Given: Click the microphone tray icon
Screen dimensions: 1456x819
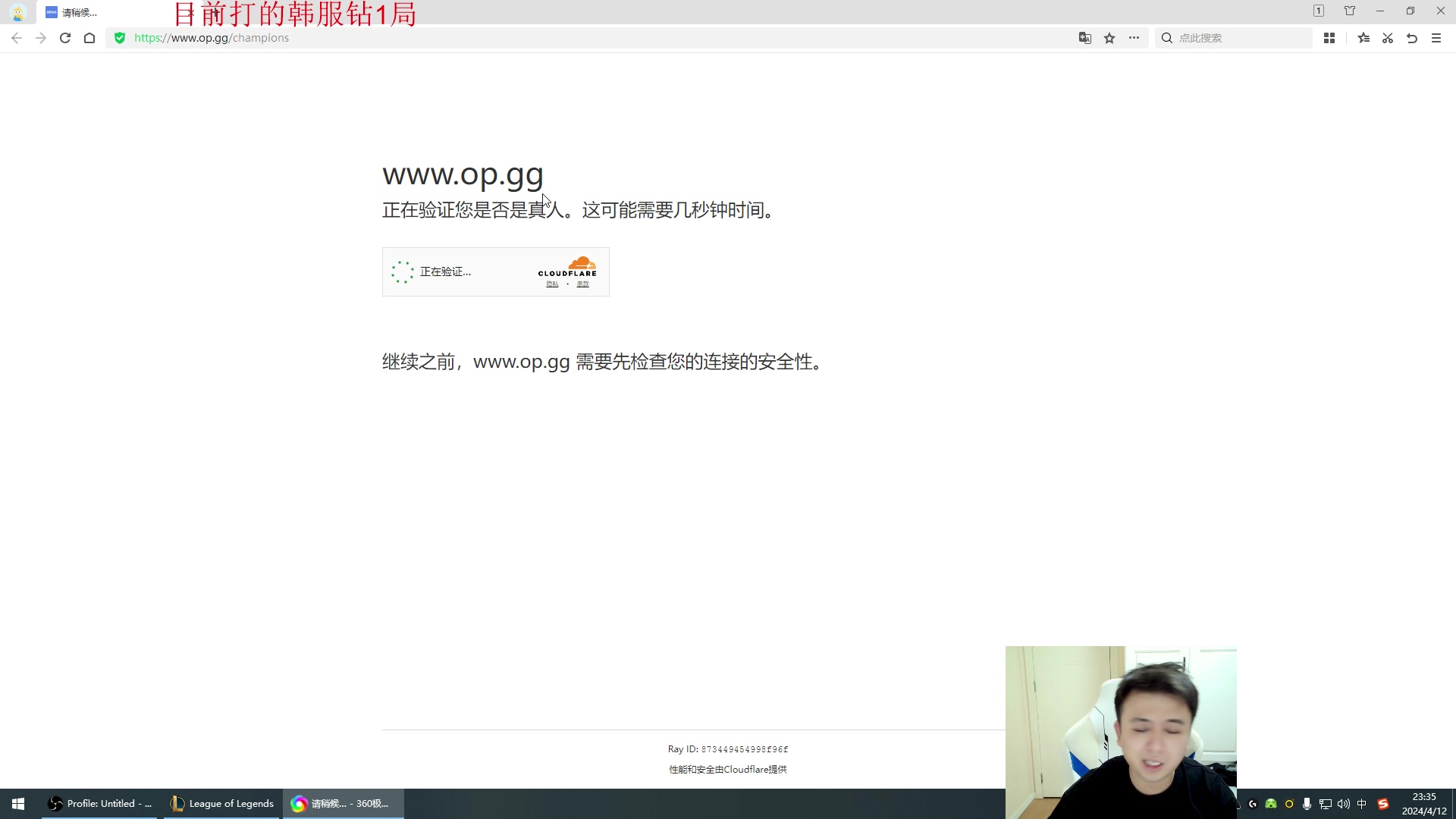Looking at the screenshot, I should click(x=1307, y=804).
